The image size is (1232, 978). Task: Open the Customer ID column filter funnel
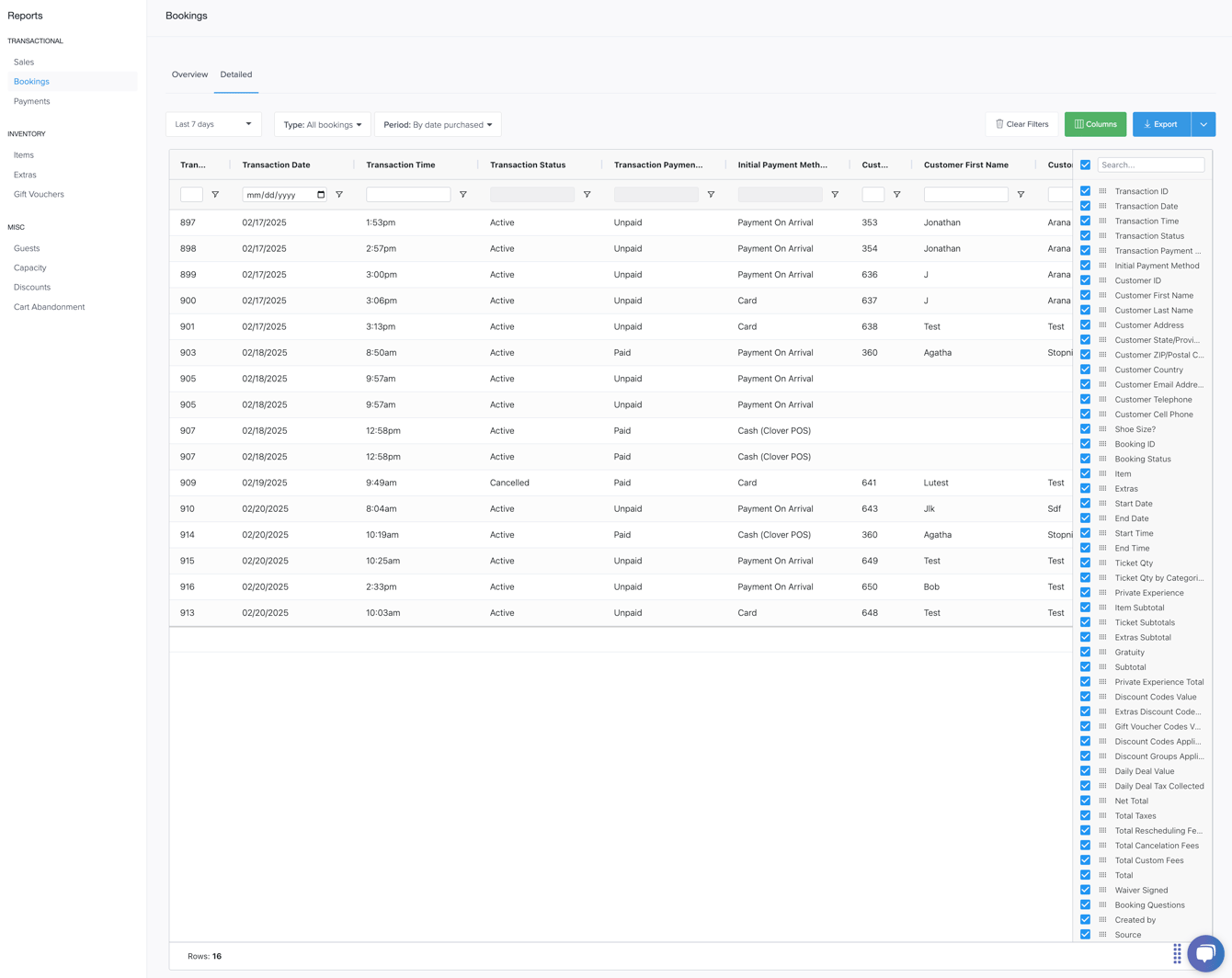[x=897, y=194]
